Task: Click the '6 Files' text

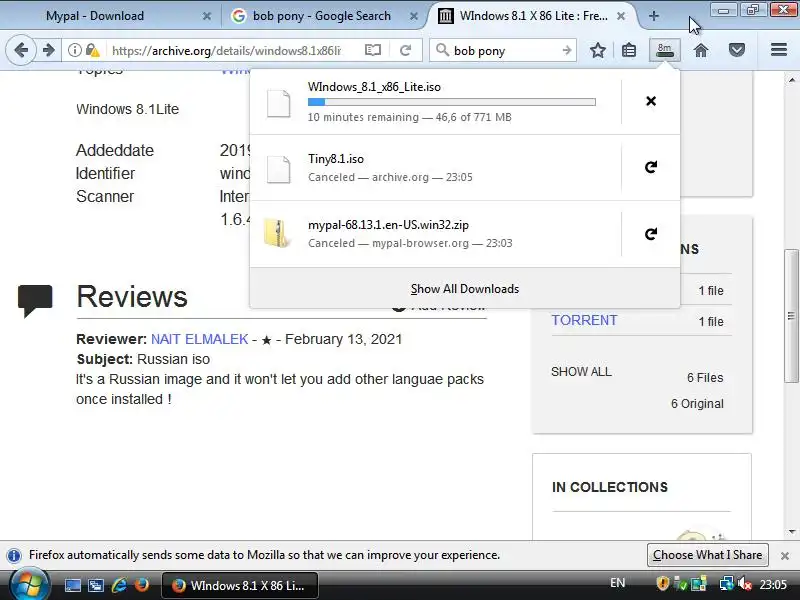Action: pyautogui.click(x=705, y=378)
